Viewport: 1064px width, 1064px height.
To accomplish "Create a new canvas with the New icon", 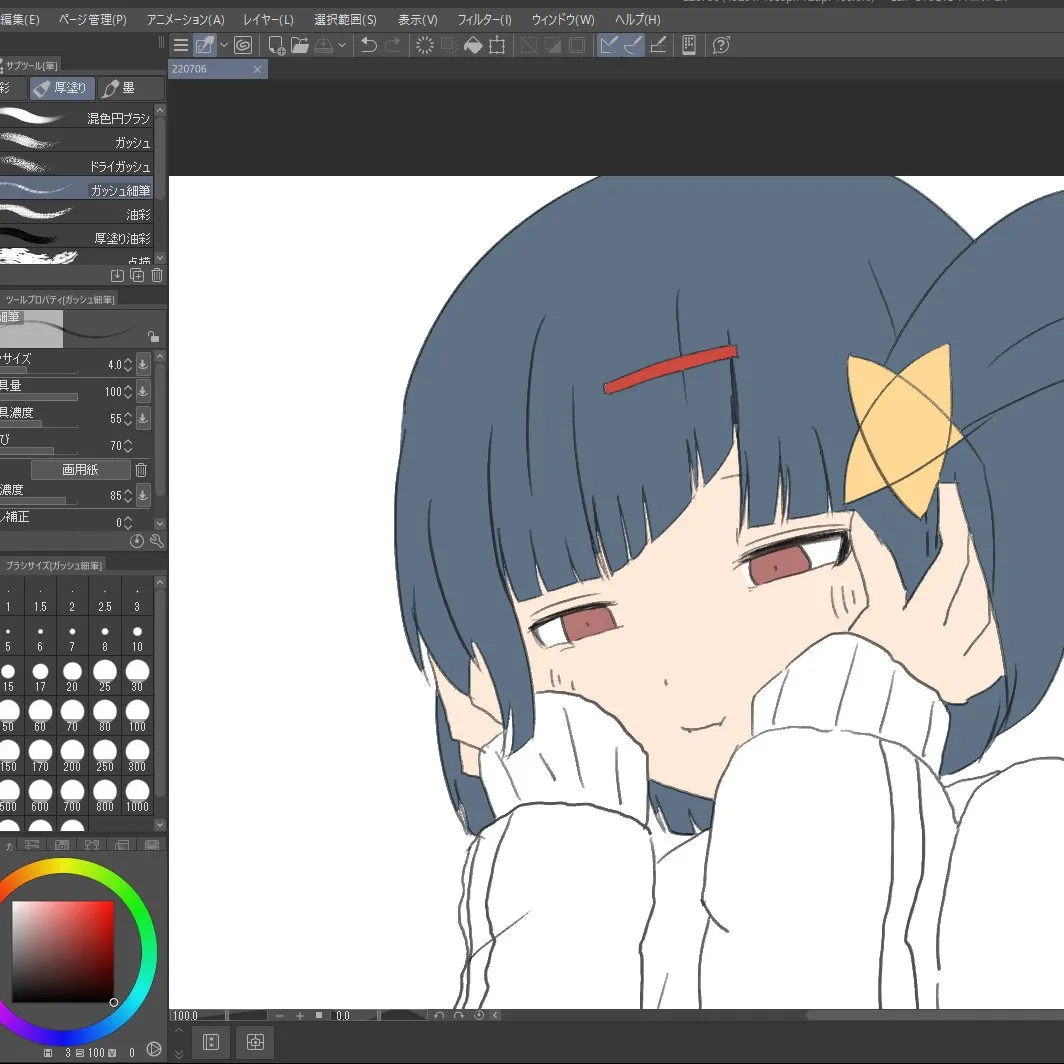I will [276, 45].
